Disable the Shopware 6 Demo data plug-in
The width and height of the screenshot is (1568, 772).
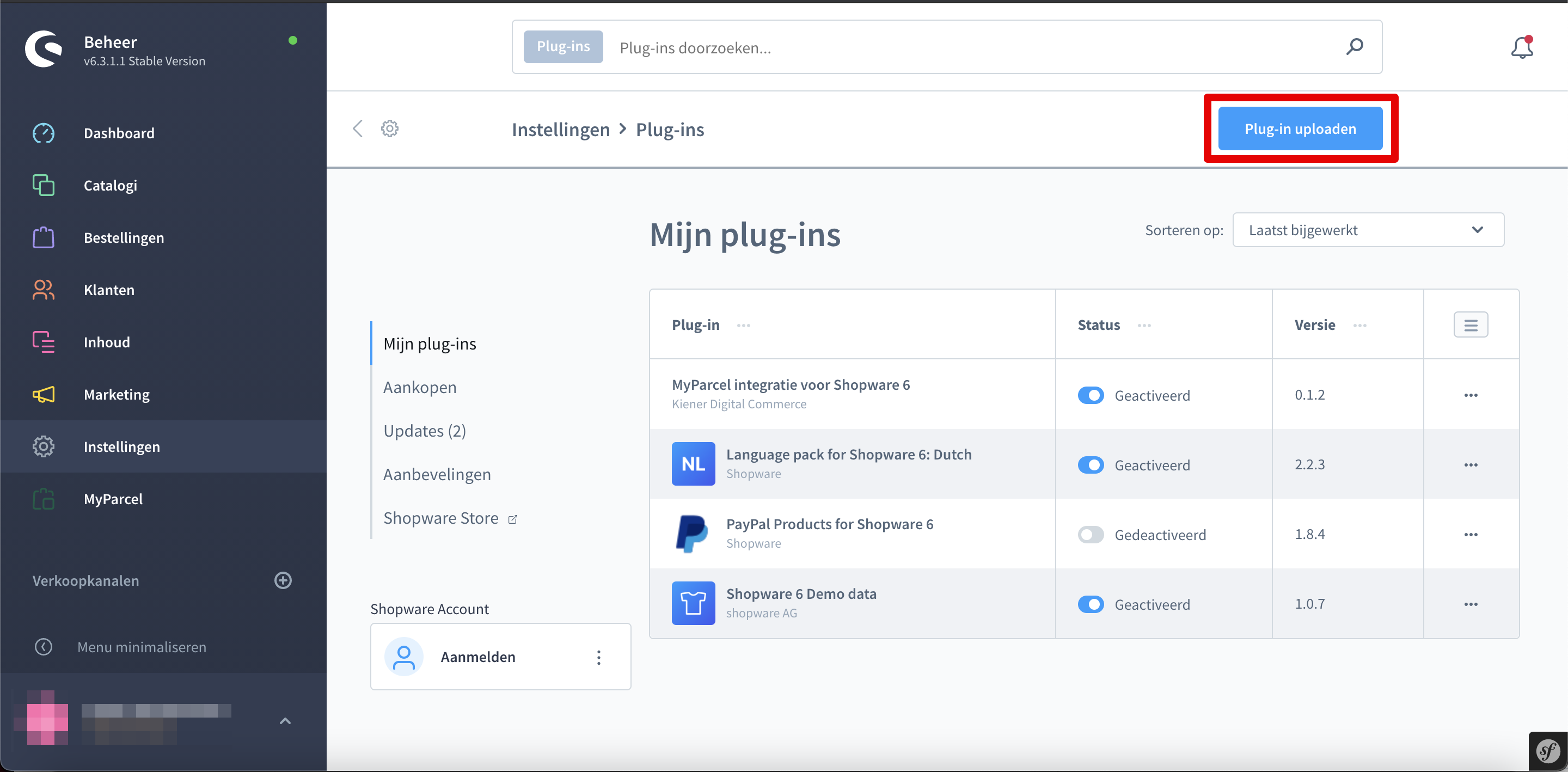pos(1092,604)
